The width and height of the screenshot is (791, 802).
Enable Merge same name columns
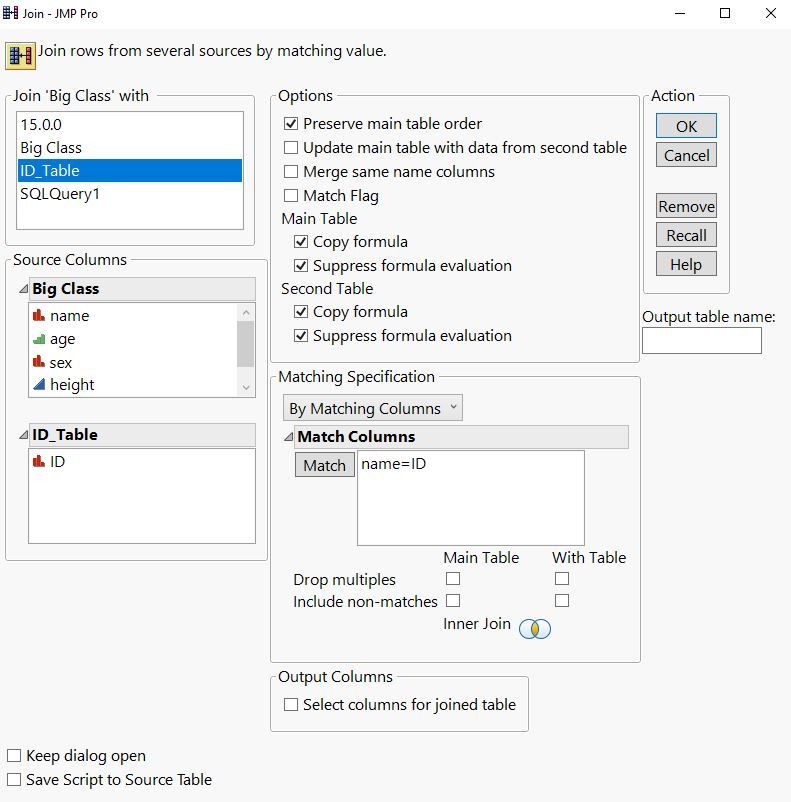tap(292, 172)
